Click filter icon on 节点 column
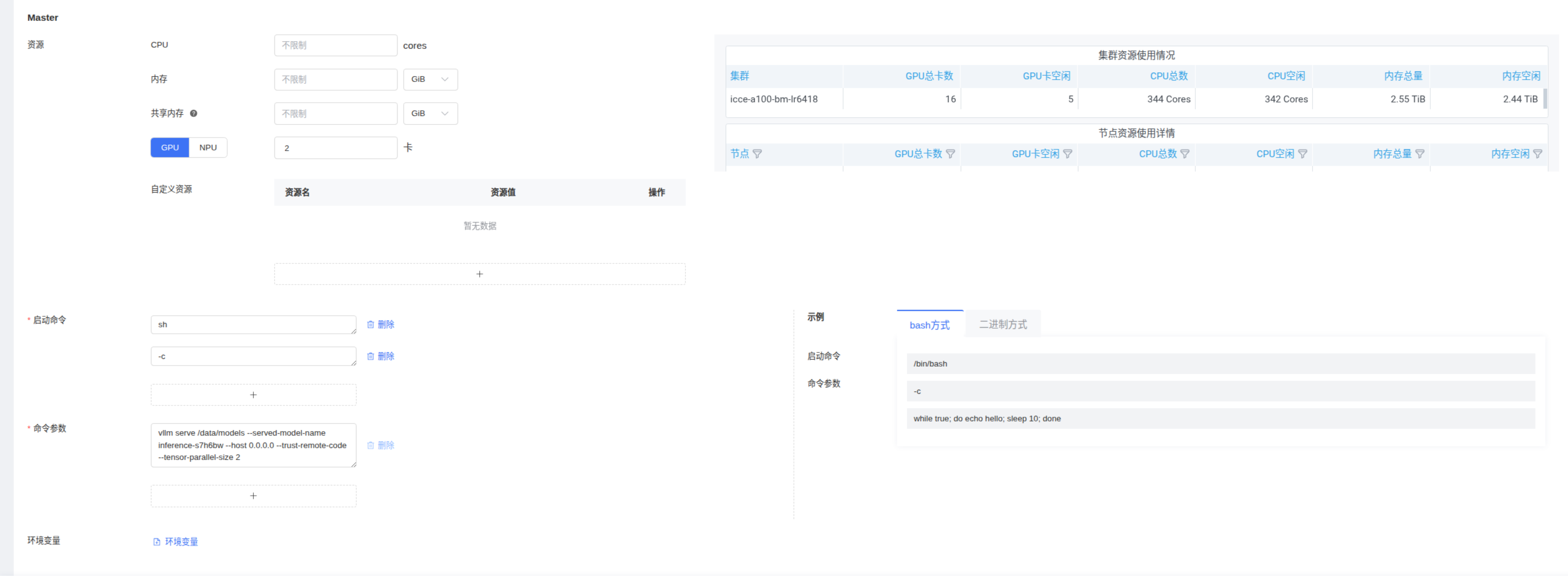Screen dimensions: 1568x576 click(757, 154)
